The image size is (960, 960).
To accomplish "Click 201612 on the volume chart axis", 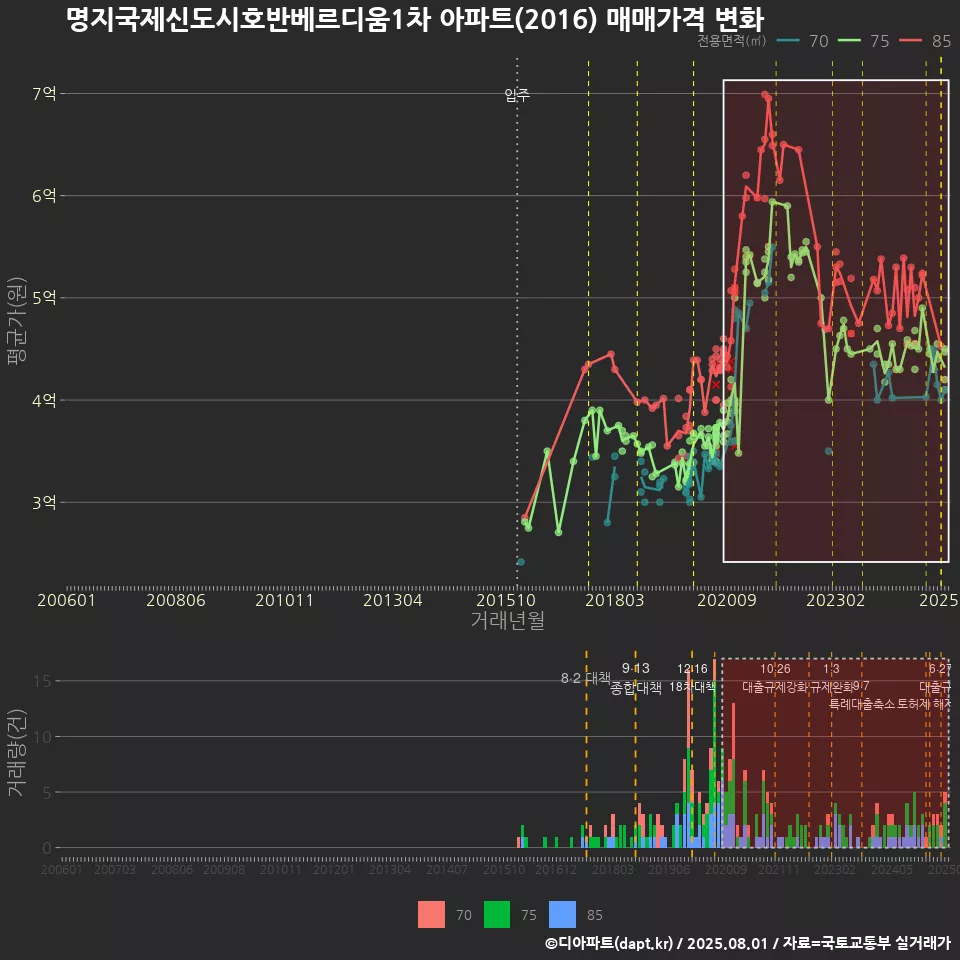I will click(x=556, y=869).
